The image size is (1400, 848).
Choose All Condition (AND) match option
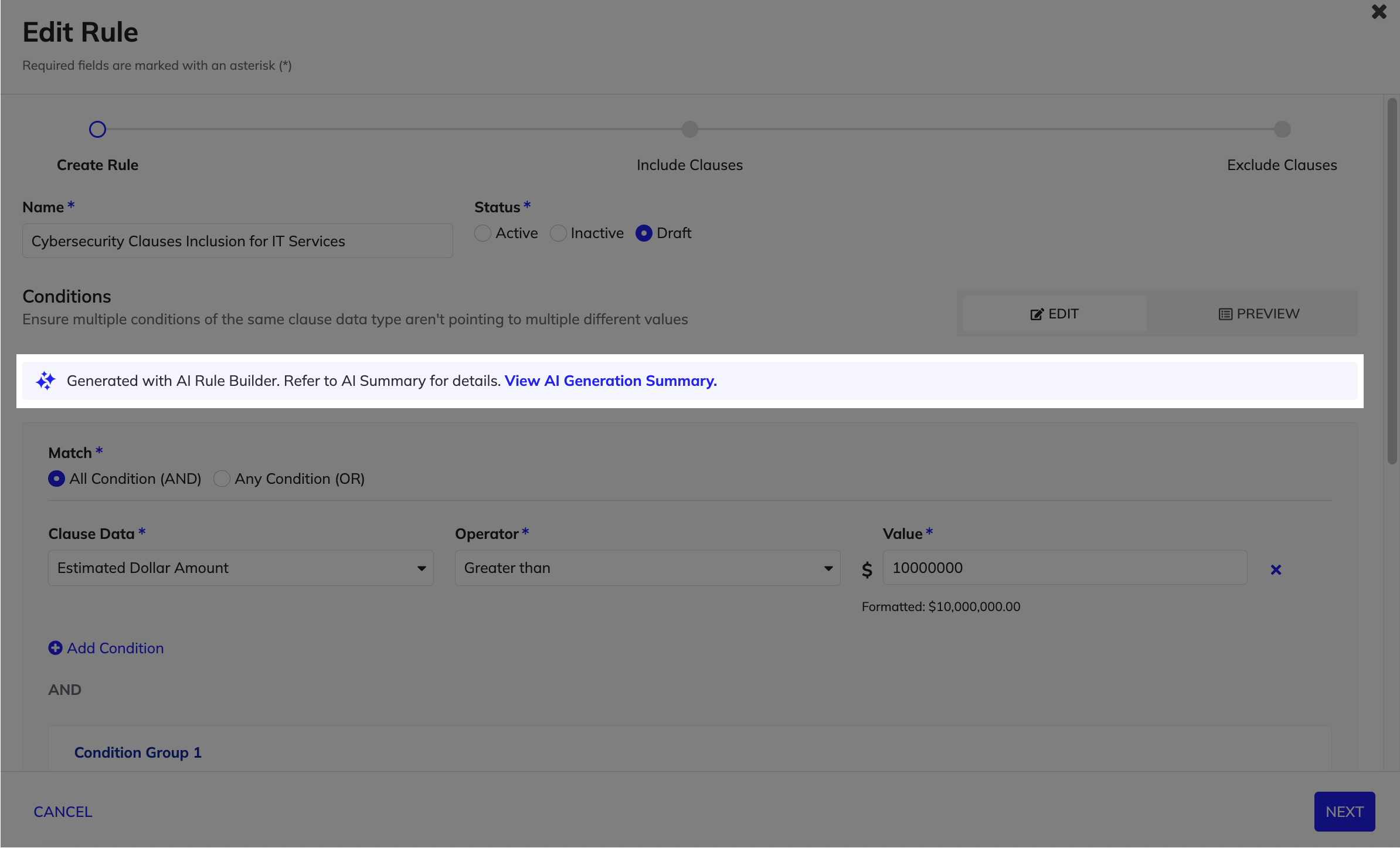coord(56,479)
